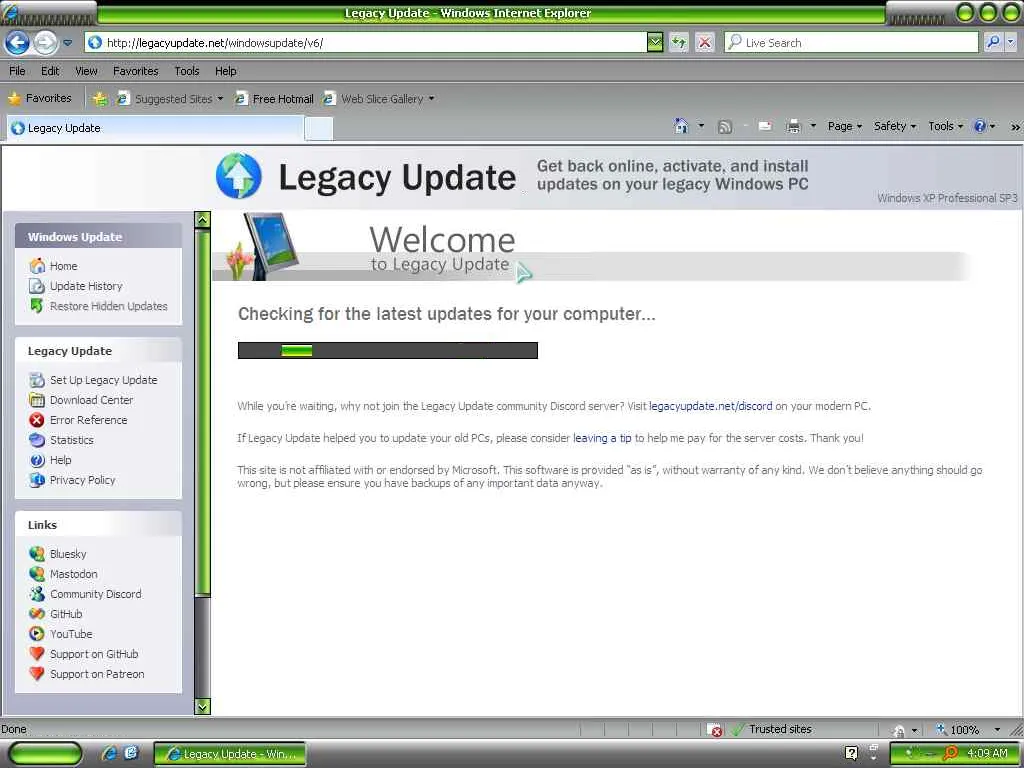The height and width of the screenshot is (768, 1024).
Task: Open the Edit menu
Action: 50,71
